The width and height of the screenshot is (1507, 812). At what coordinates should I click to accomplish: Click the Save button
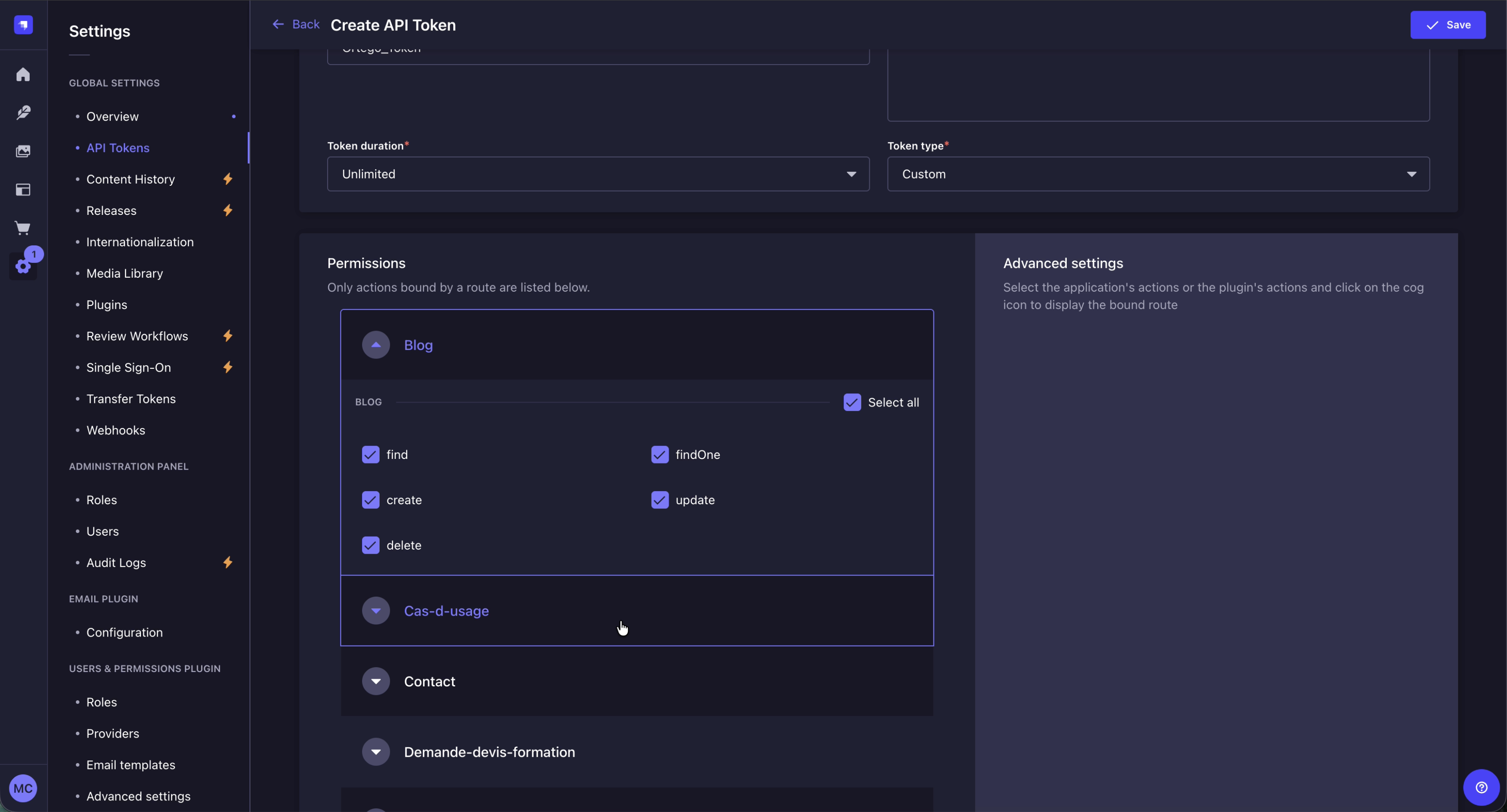[x=1447, y=25]
